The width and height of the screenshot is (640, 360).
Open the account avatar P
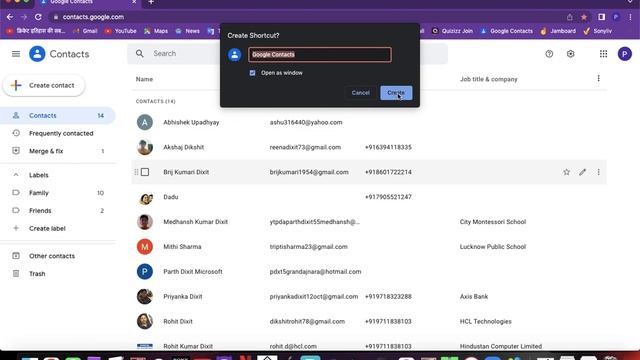click(624, 54)
